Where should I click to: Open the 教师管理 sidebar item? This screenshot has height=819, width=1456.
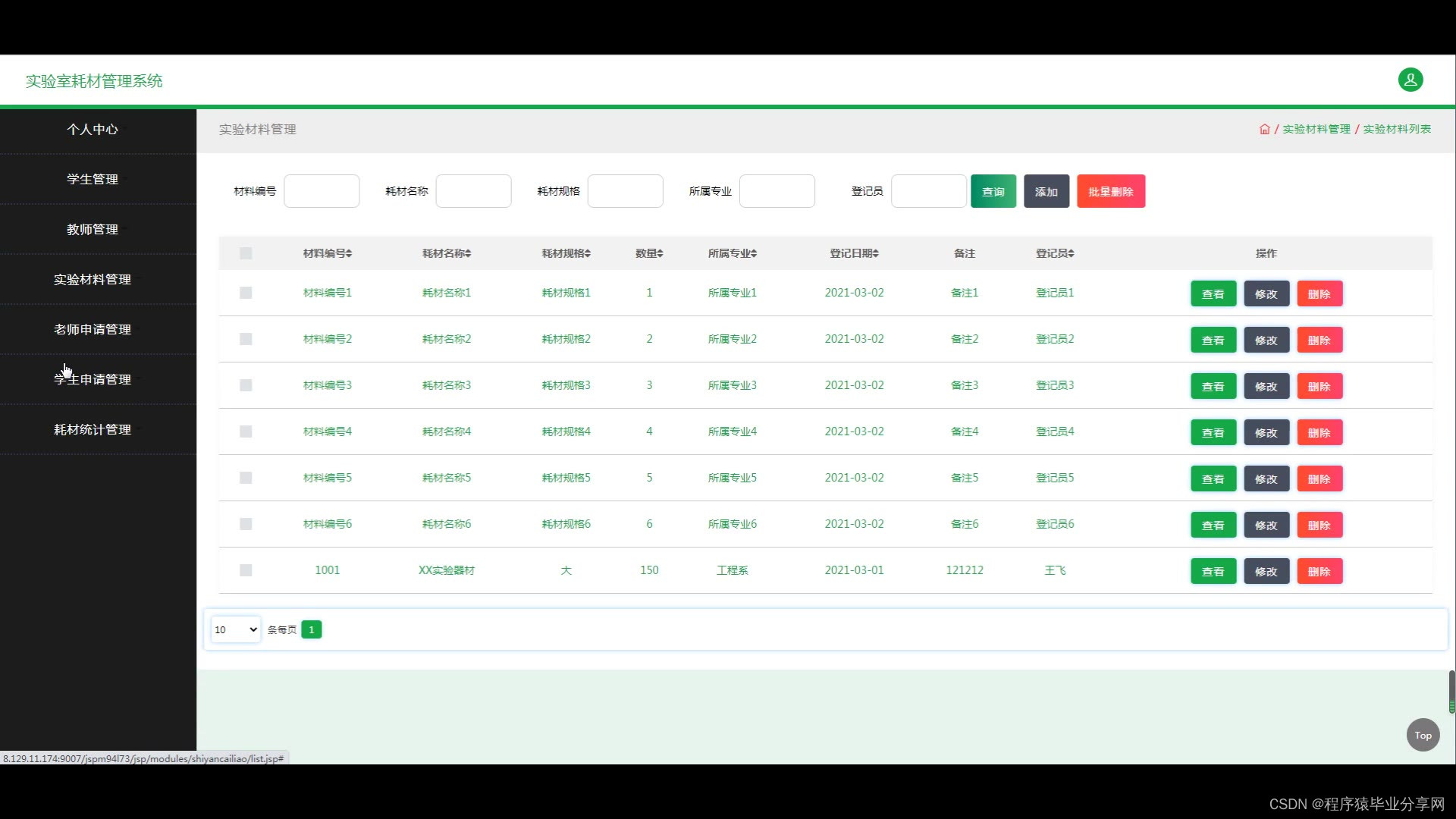[x=93, y=229]
